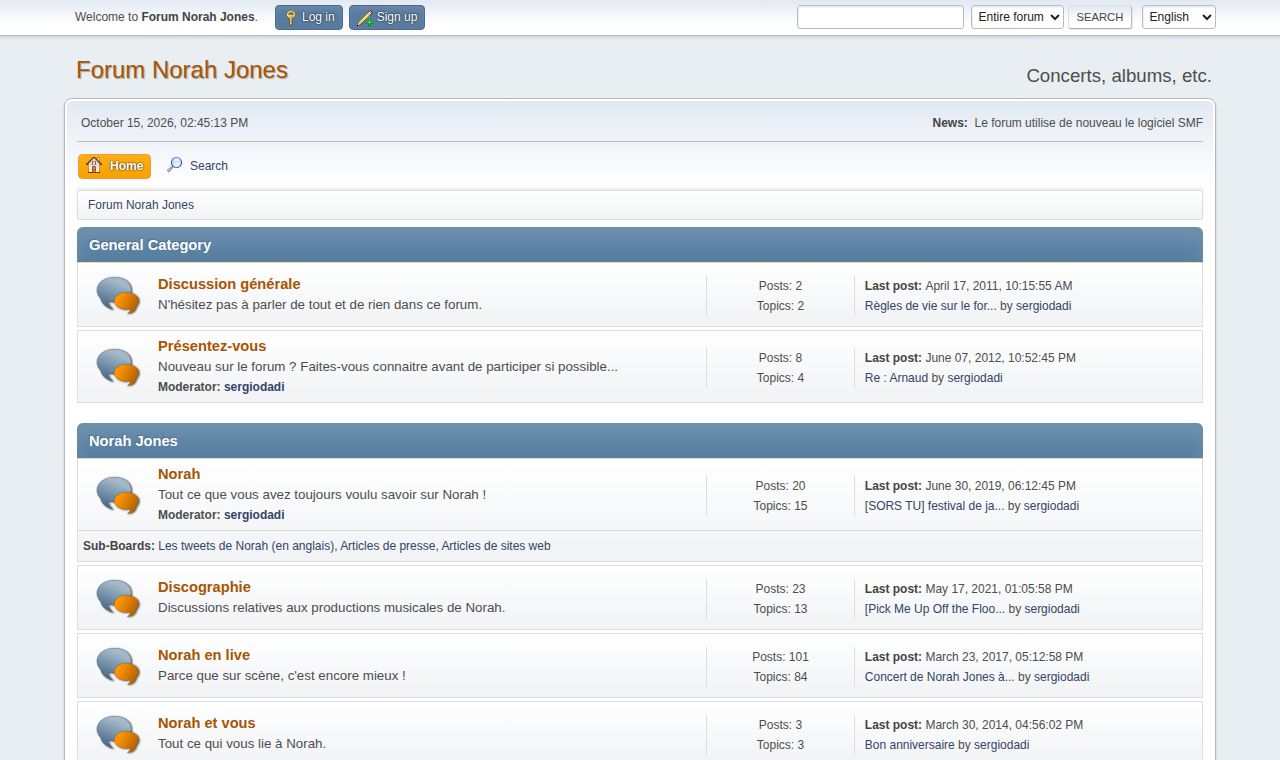This screenshot has width=1280, height=760.
Task: Click the Sign up button
Action: click(387, 17)
